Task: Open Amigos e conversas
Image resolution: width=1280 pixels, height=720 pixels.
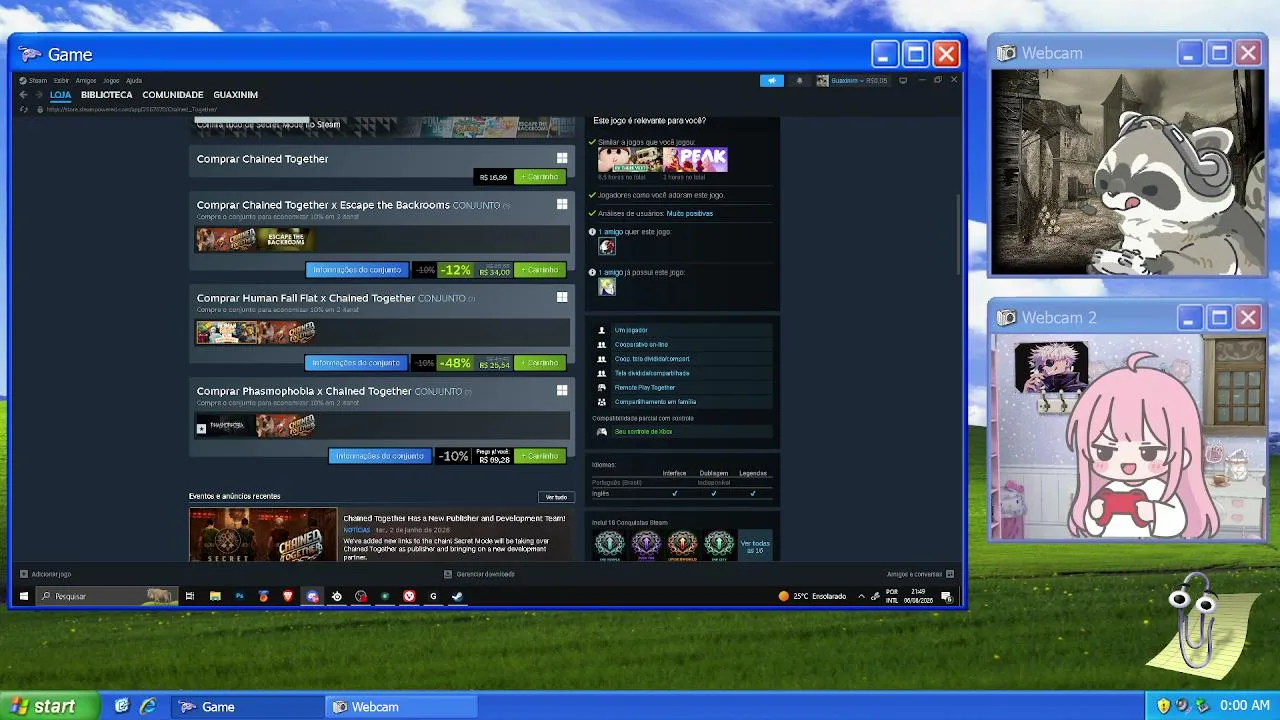Action: [914, 574]
